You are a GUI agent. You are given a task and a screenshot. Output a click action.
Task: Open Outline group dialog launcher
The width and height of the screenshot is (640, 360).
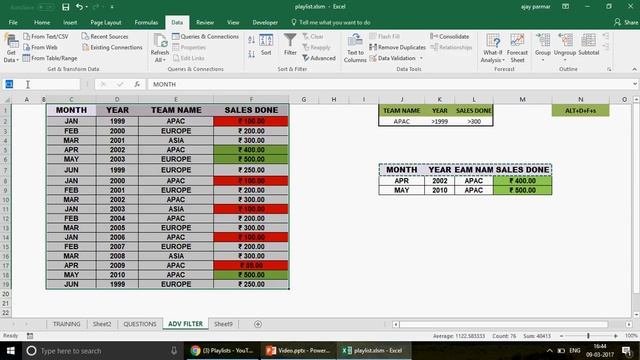point(609,69)
